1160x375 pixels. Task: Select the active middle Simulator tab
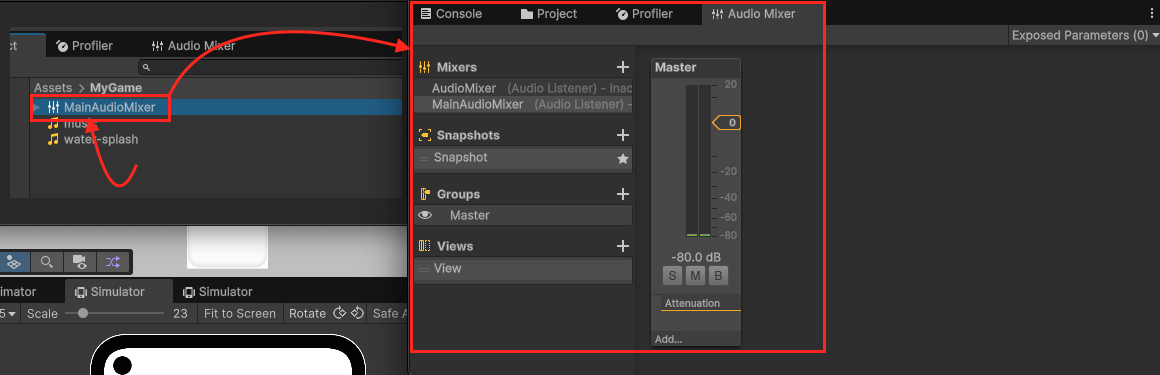pyautogui.click(x=118, y=292)
